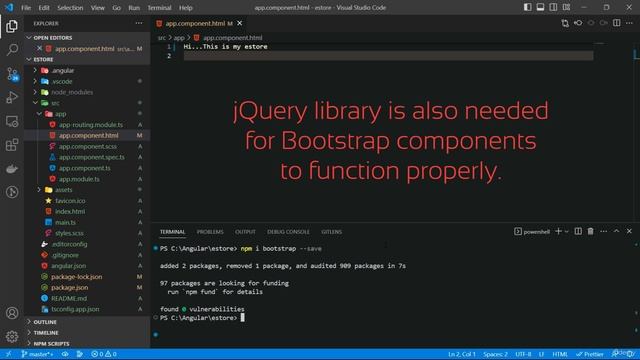Open the Run and Debug view

12,98
